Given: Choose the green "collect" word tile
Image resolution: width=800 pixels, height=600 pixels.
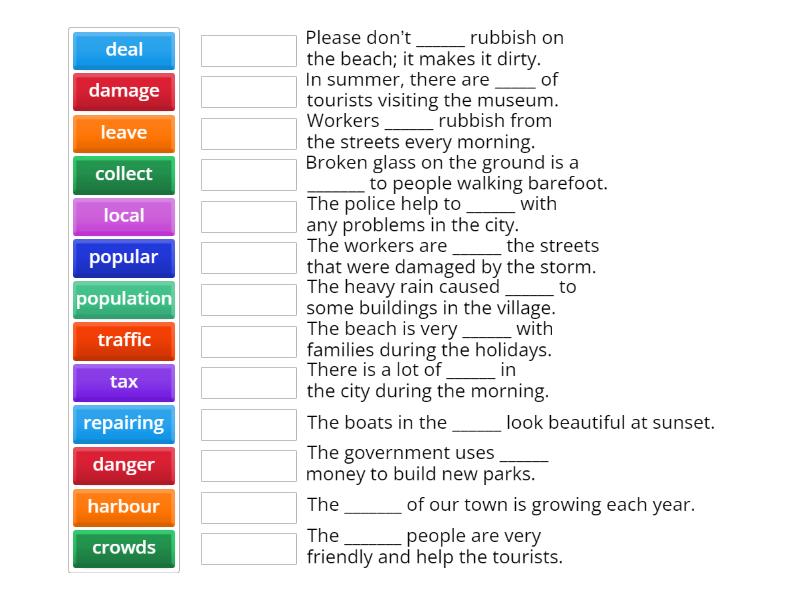Looking at the screenshot, I should (124, 174).
